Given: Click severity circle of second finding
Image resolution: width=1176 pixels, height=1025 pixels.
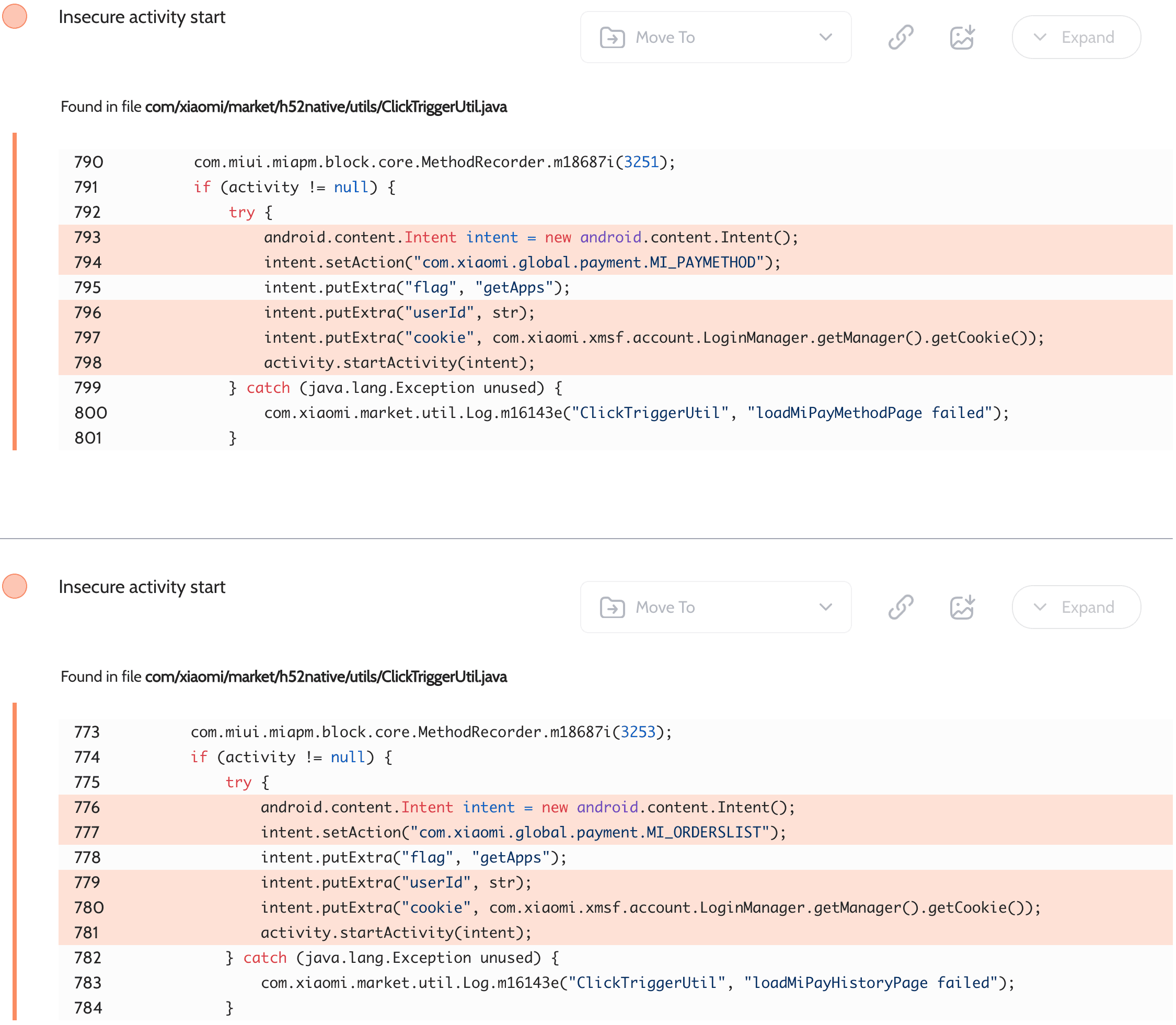Looking at the screenshot, I should tap(15, 586).
